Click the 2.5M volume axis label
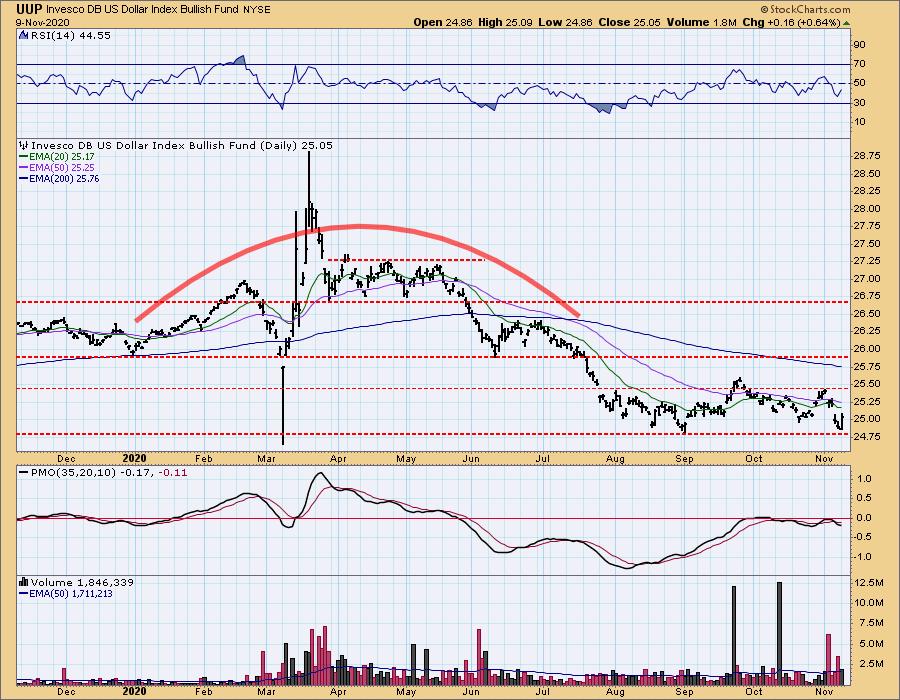Image resolution: width=900 pixels, height=700 pixels. (x=871, y=664)
